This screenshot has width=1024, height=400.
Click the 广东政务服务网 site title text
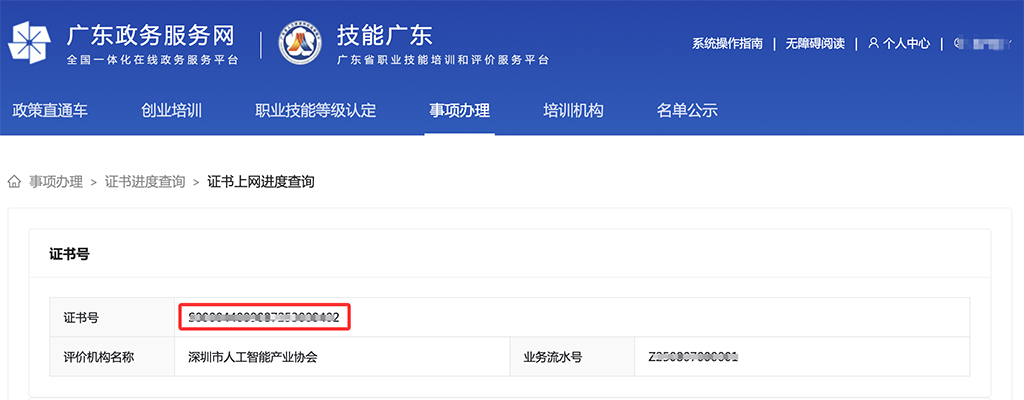[150, 35]
